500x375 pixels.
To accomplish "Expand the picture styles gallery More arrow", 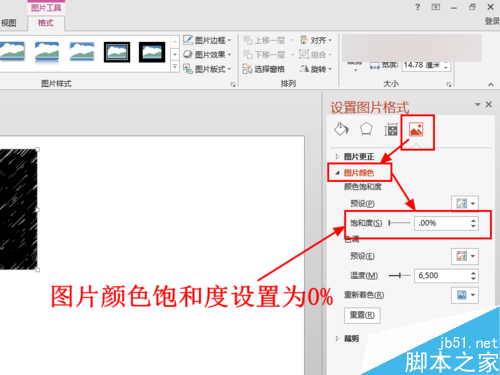I will 175,67.
